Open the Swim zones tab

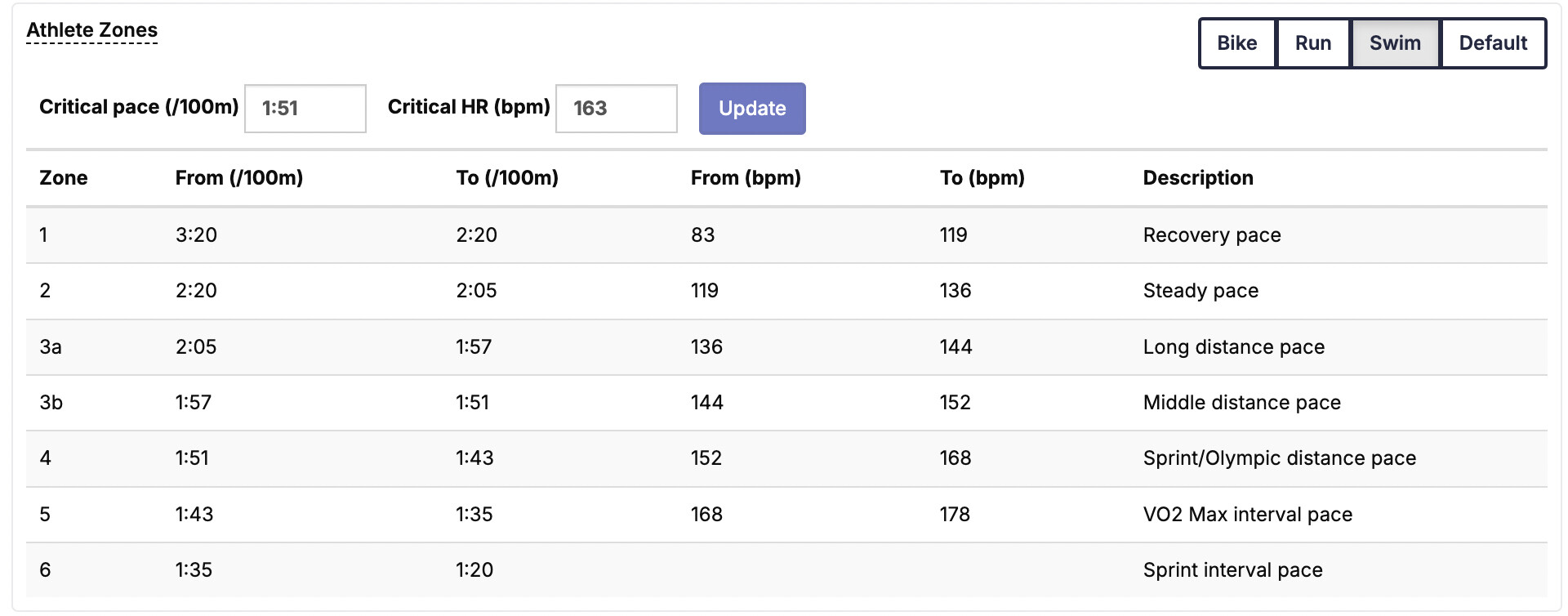1395,43
